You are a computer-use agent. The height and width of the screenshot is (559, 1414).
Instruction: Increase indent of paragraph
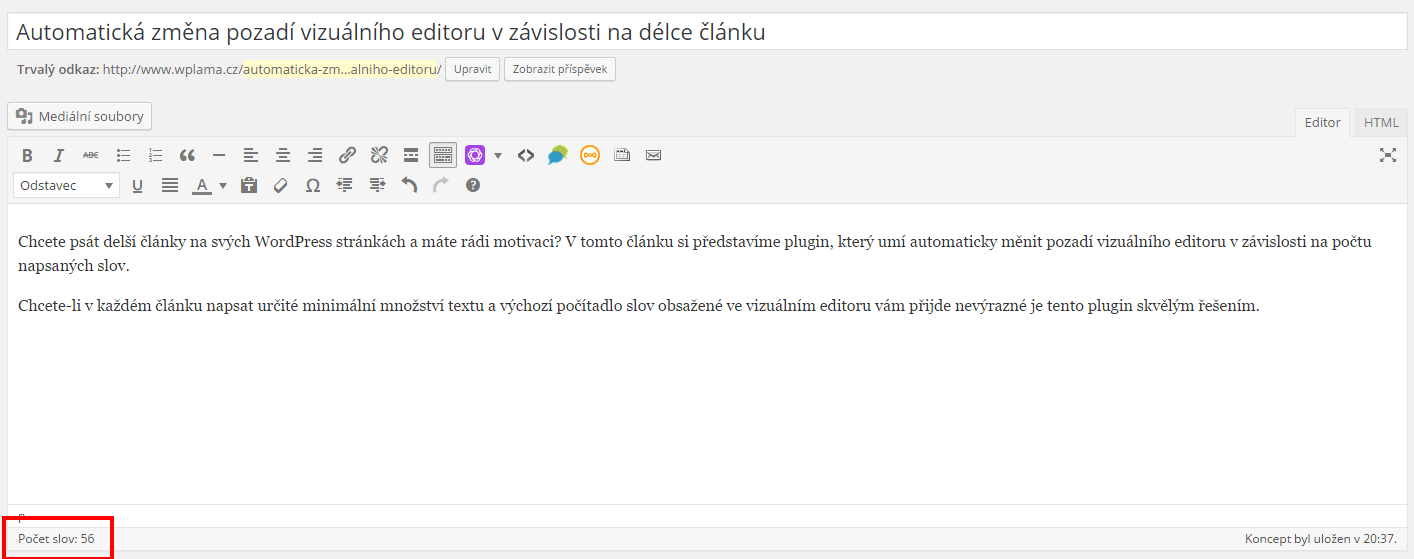coord(377,185)
